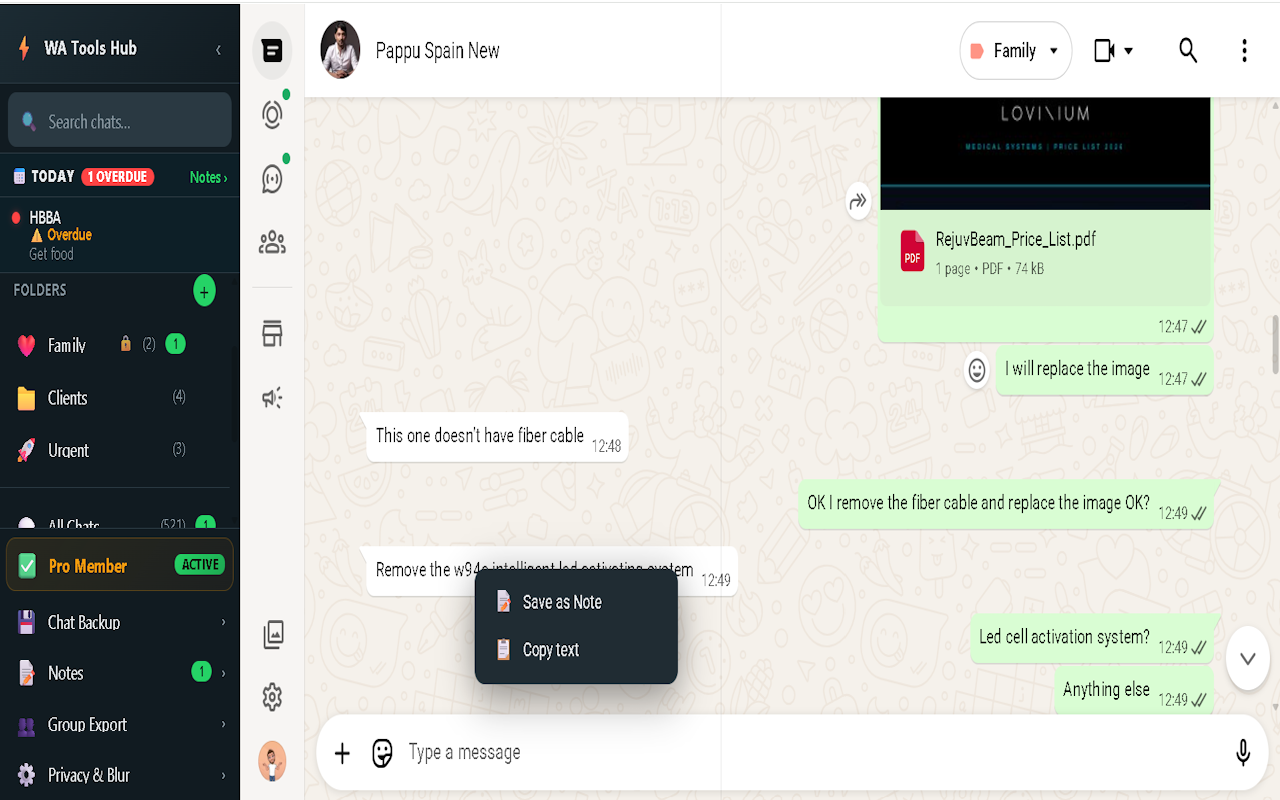1280x800 pixels.
Task: Open Pappu Spain New contact photo
Action: click(340, 50)
